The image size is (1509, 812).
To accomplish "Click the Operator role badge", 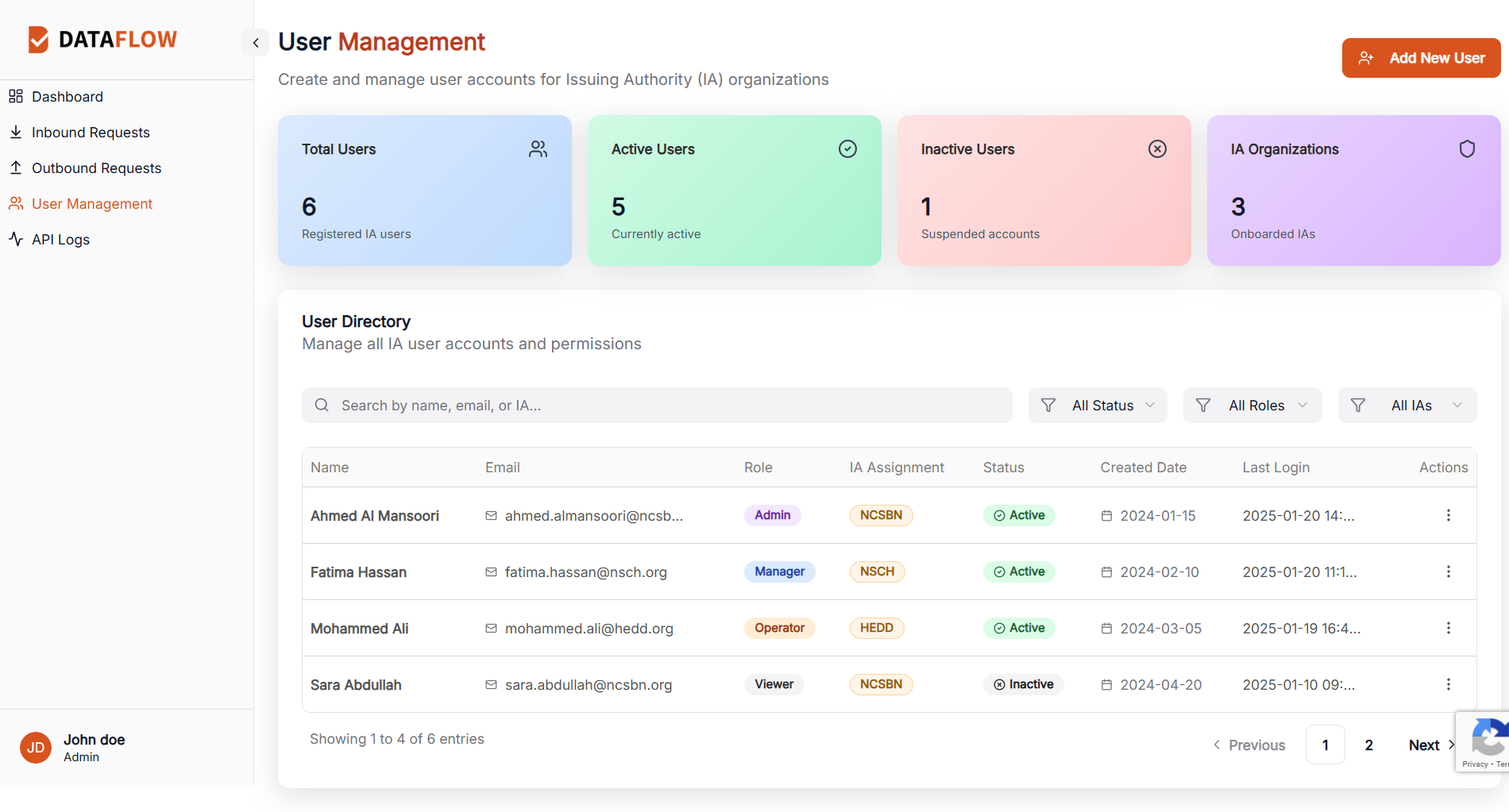I will [x=779, y=628].
